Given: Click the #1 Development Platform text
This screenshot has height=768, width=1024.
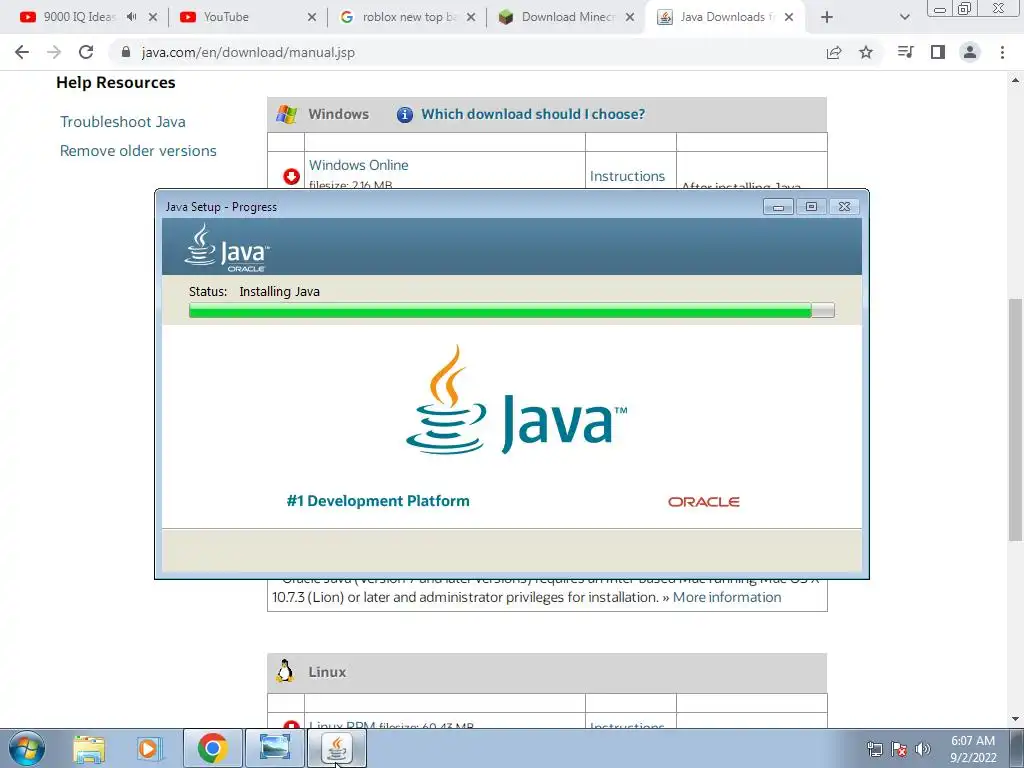Looking at the screenshot, I should (377, 501).
